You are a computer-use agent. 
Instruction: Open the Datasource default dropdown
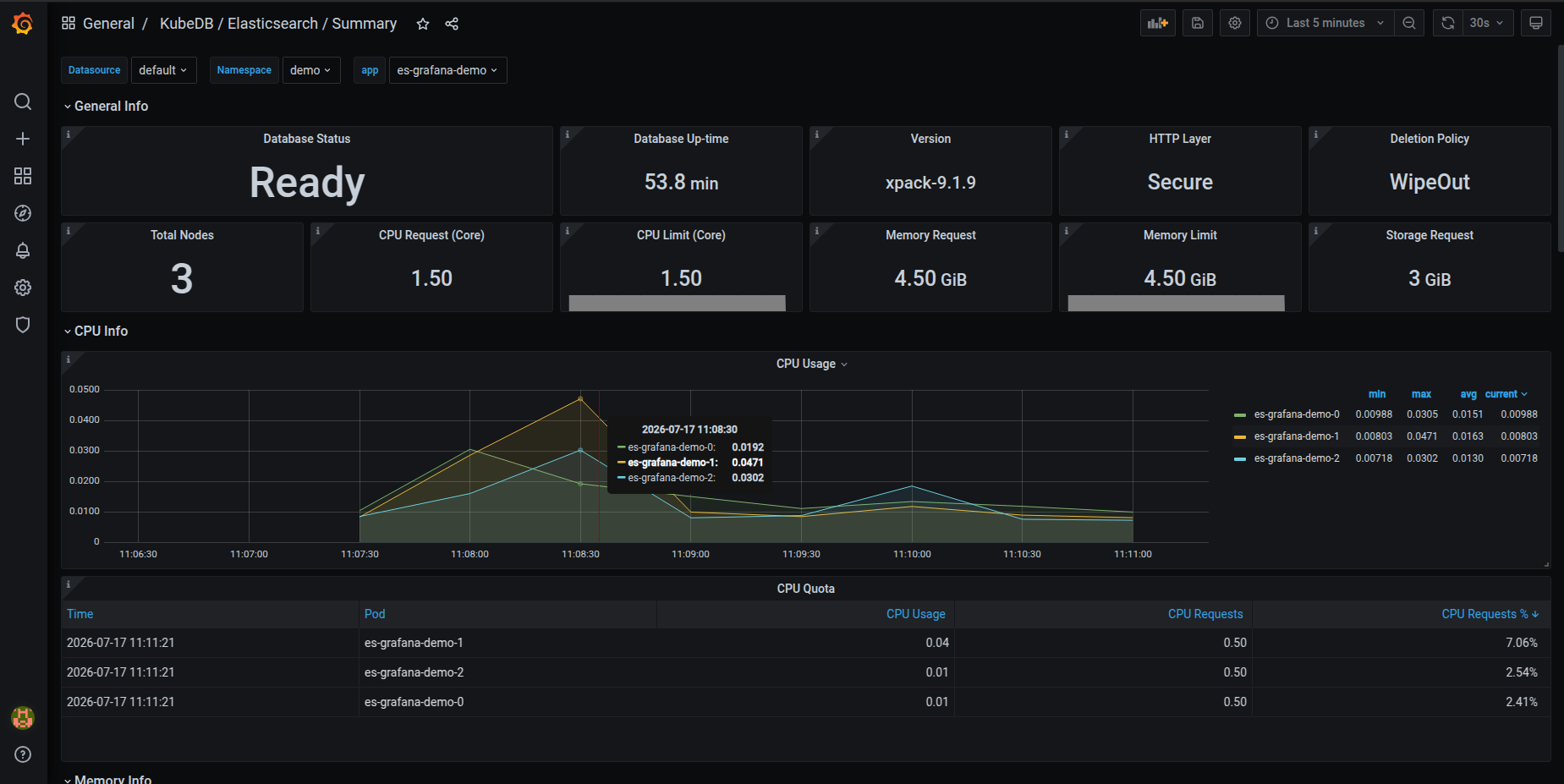click(163, 70)
